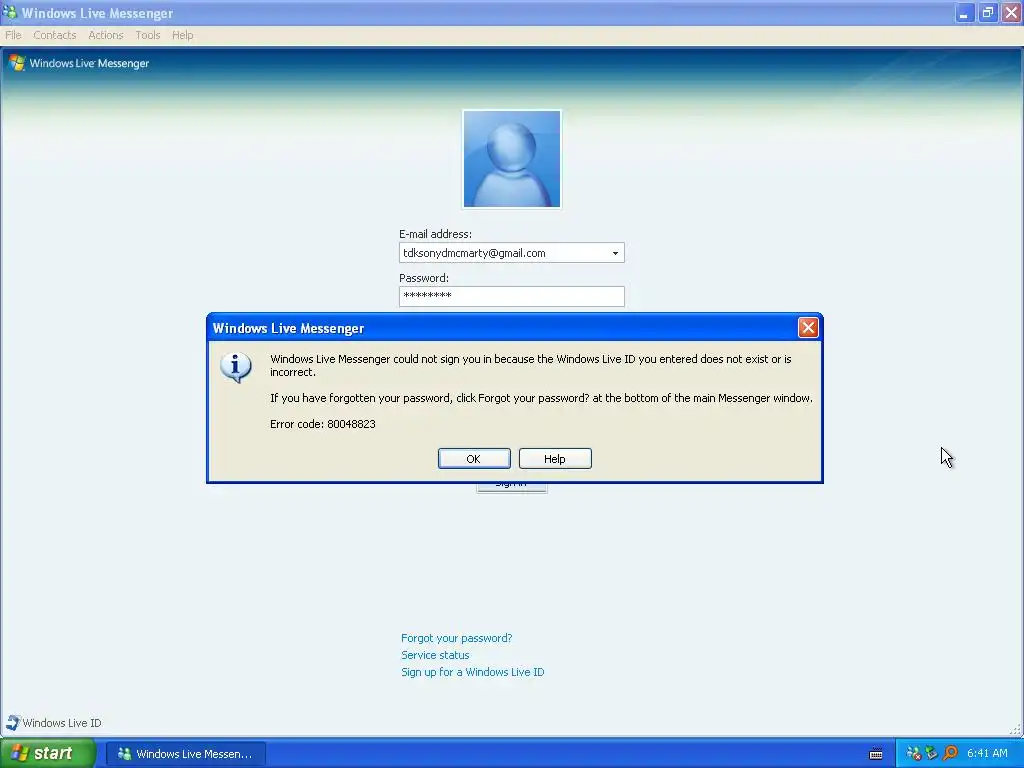
Task: Expand the e-mail address dropdown arrow
Action: tap(615, 253)
